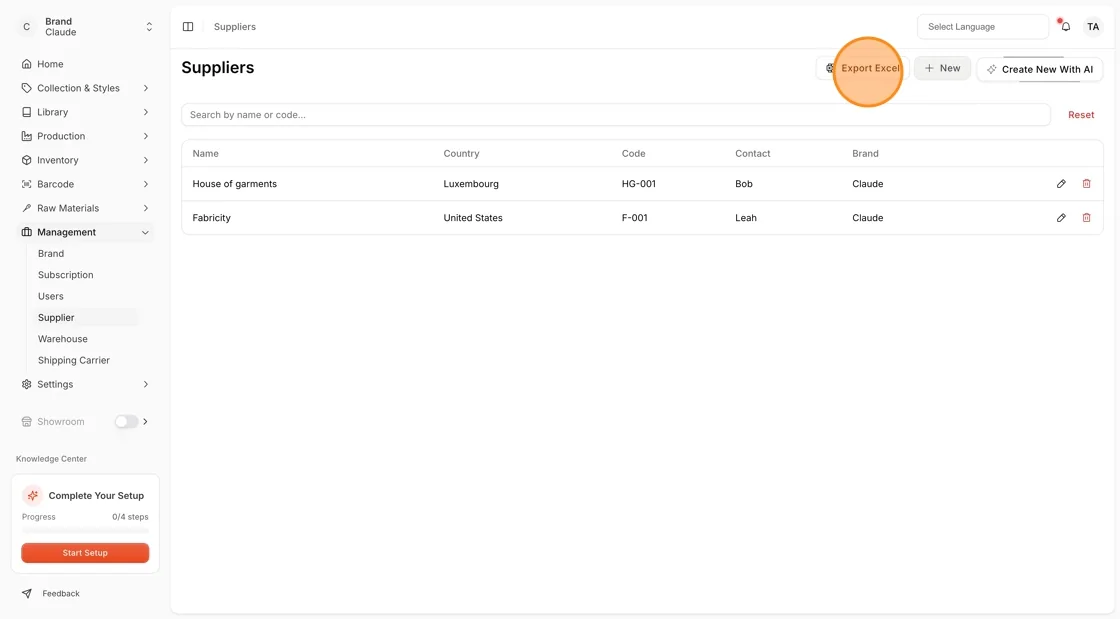
Task: Click the Knowledge Center label
Action: (x=51, y=459)
